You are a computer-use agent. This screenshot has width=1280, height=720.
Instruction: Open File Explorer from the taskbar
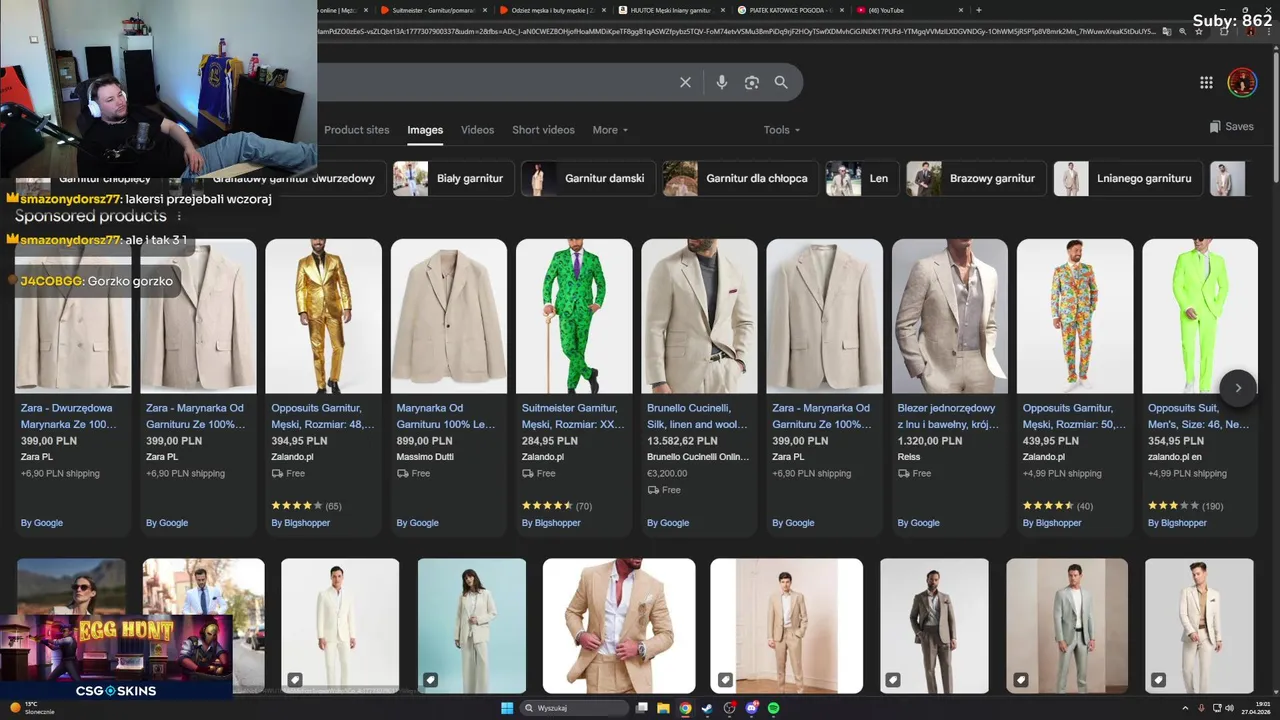(x=663, y=708)
